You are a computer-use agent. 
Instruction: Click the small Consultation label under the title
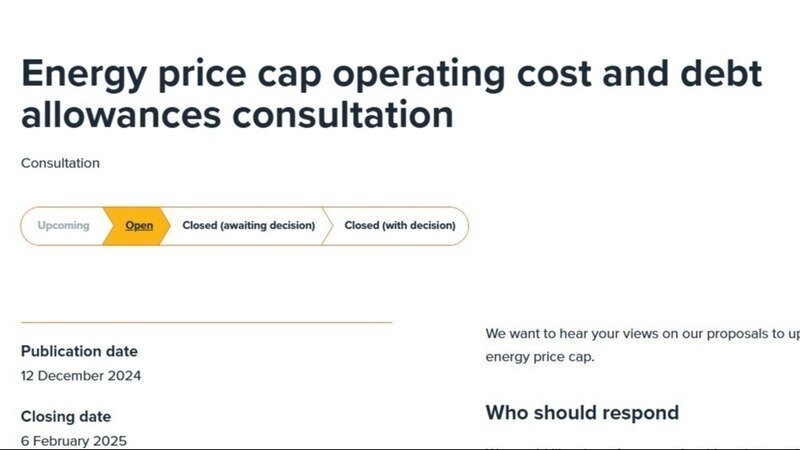pos(60,163)
